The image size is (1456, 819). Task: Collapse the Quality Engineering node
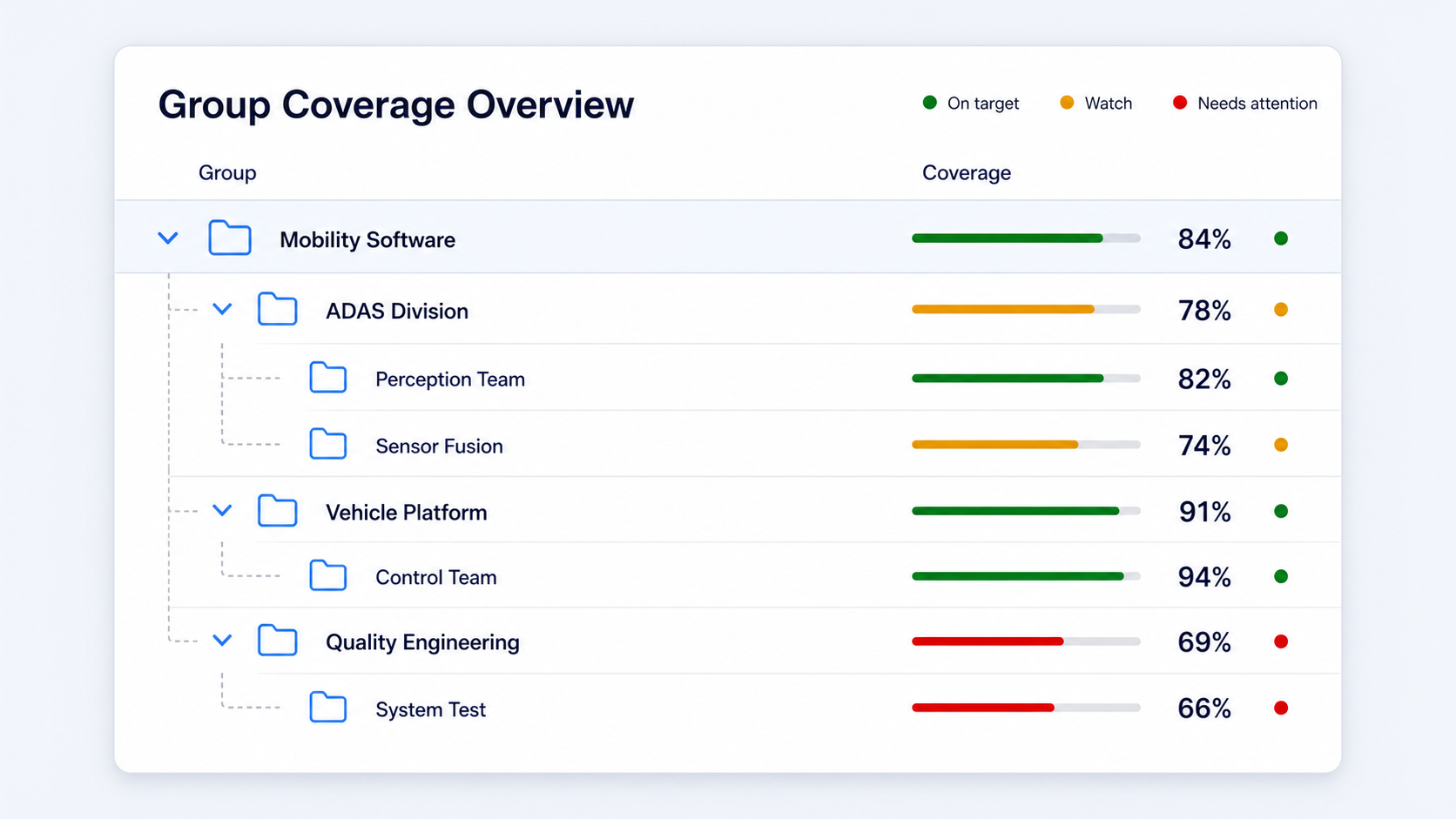coord(222,640)
